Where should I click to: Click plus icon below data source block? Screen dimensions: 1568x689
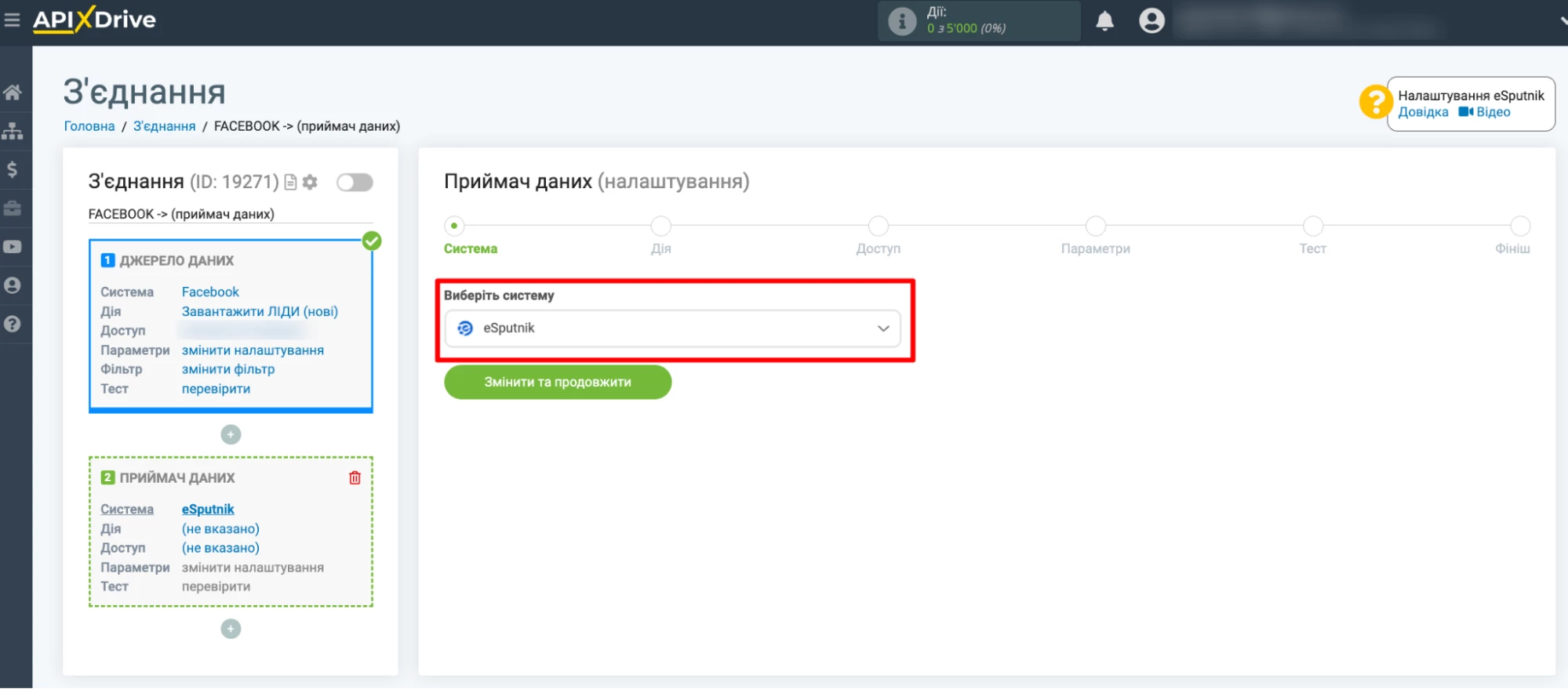point(231,434)
